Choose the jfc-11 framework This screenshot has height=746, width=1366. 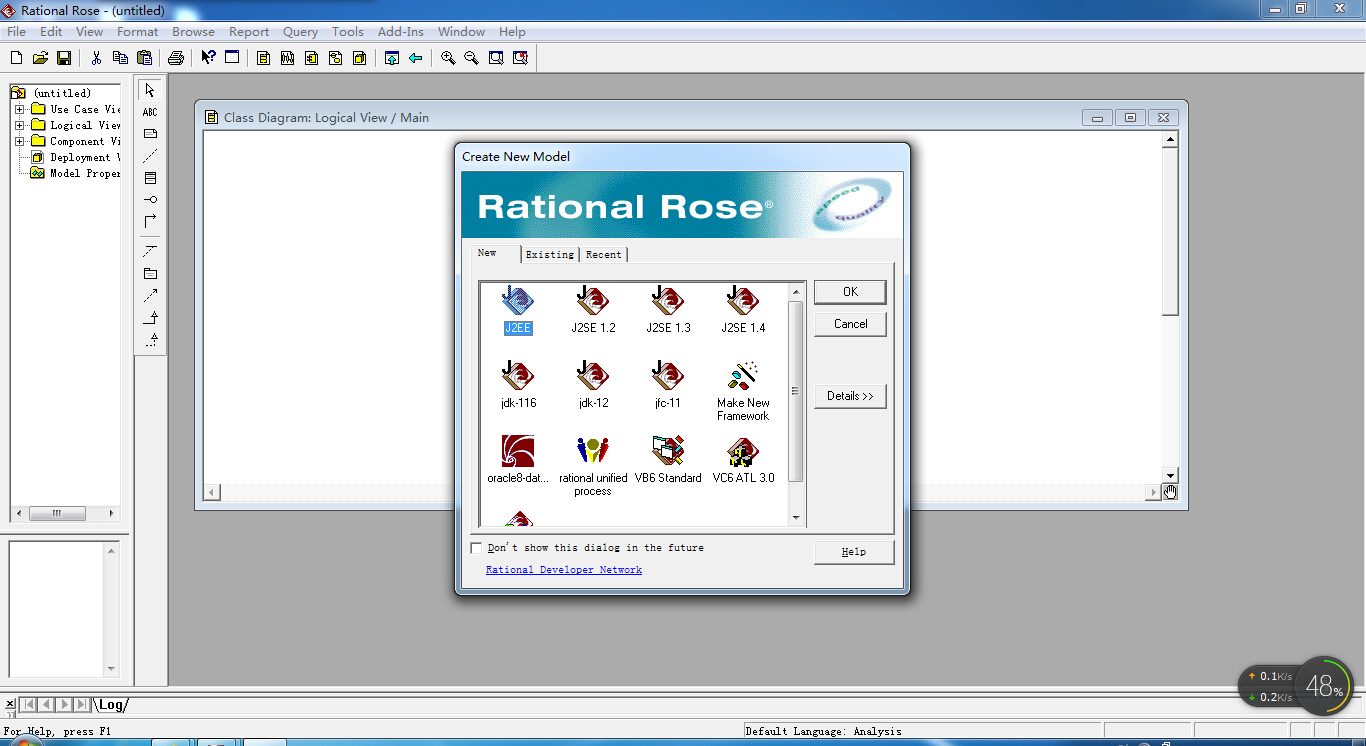pos(668,385)
